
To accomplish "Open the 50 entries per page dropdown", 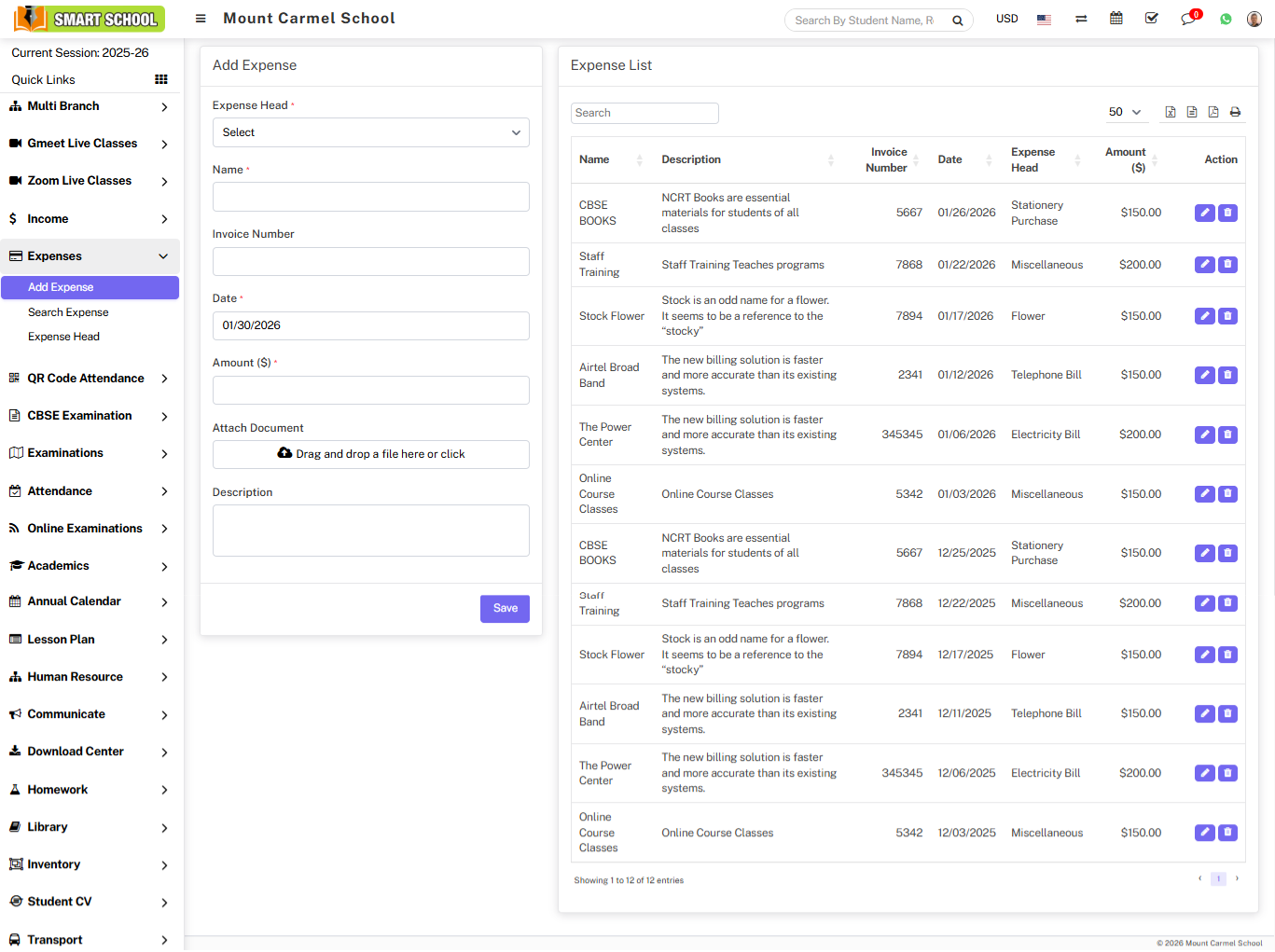I will click(x=1124, y=112).
